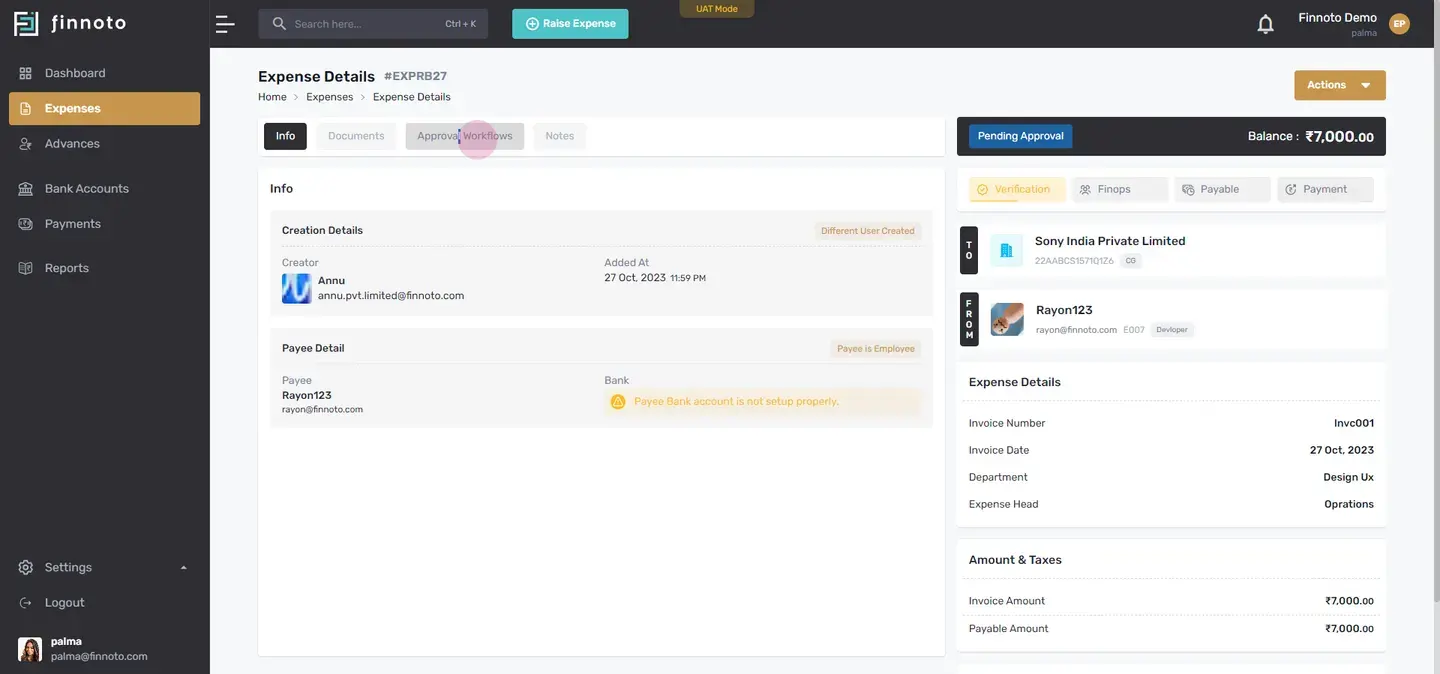Click the magnifier icon in search bar

coord(279,24)
